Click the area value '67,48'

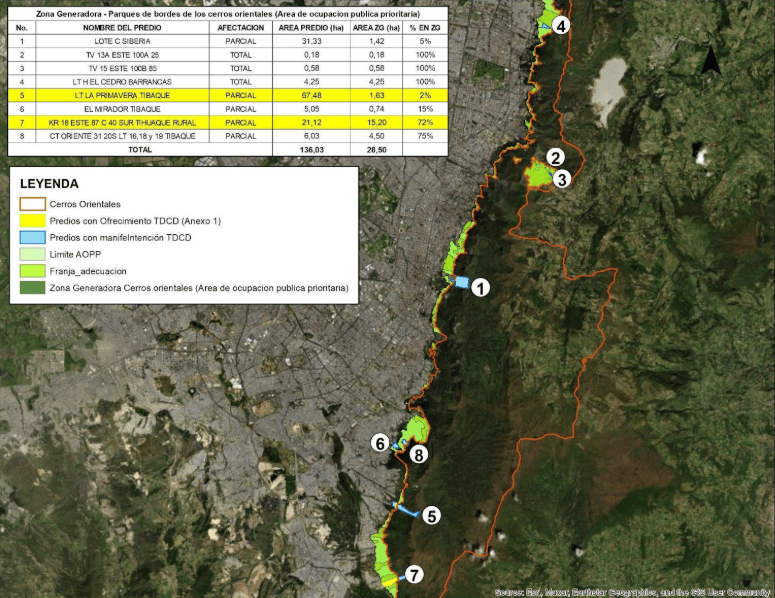point(311,95)
